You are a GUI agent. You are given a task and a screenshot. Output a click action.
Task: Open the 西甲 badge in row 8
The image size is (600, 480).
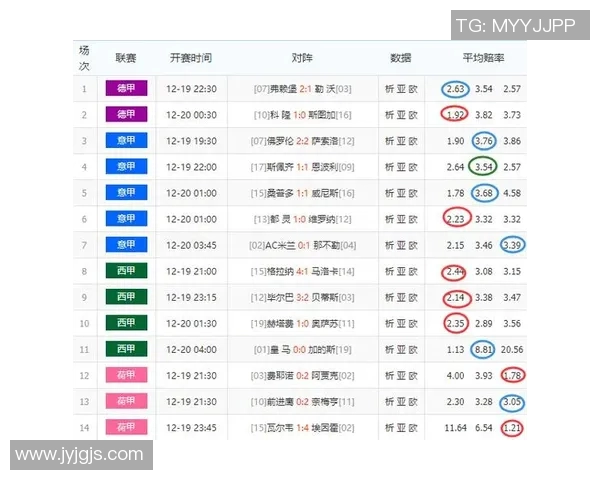click(126, 271)
